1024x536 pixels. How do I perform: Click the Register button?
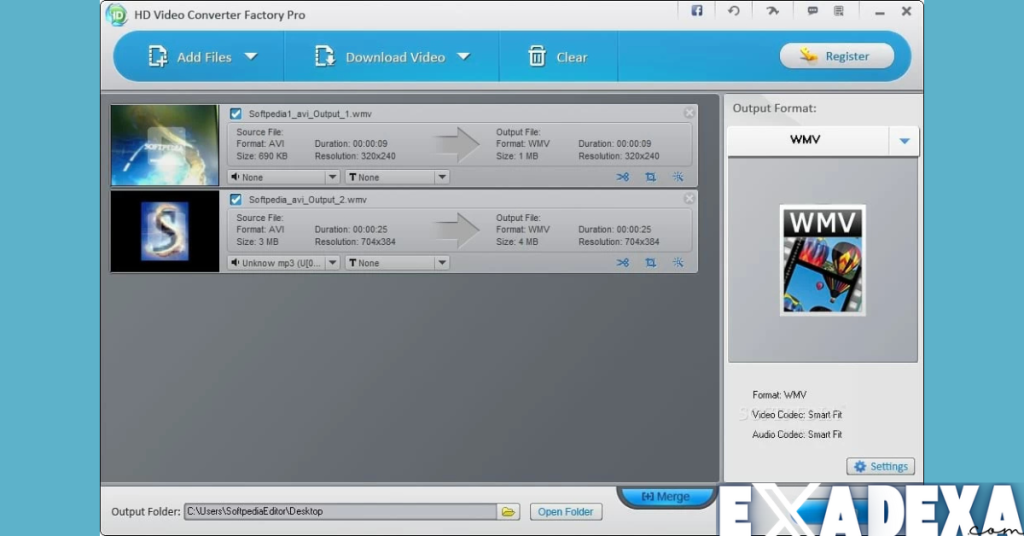[837, 56]
